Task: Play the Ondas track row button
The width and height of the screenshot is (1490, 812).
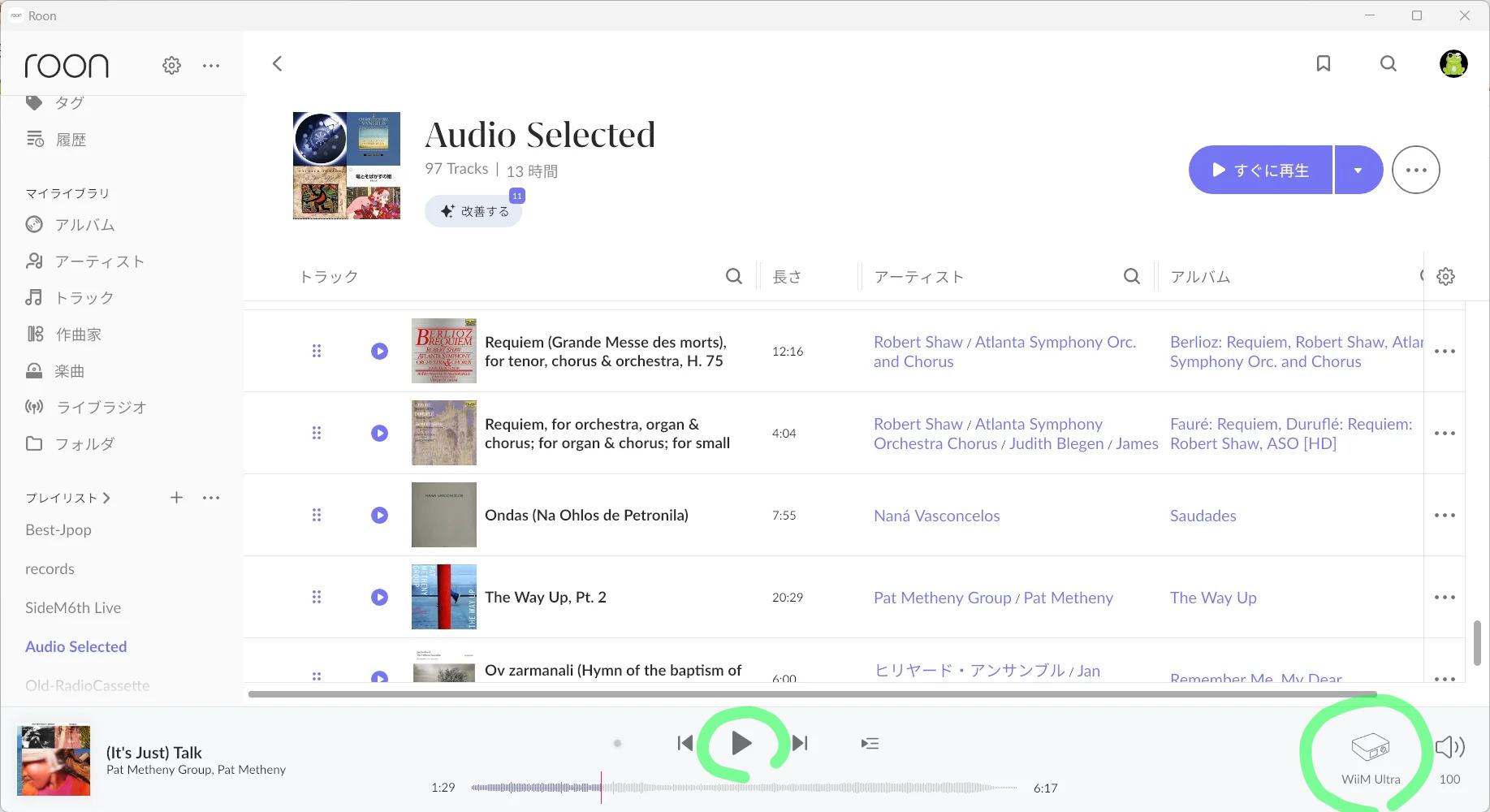Action: (379, 515)
